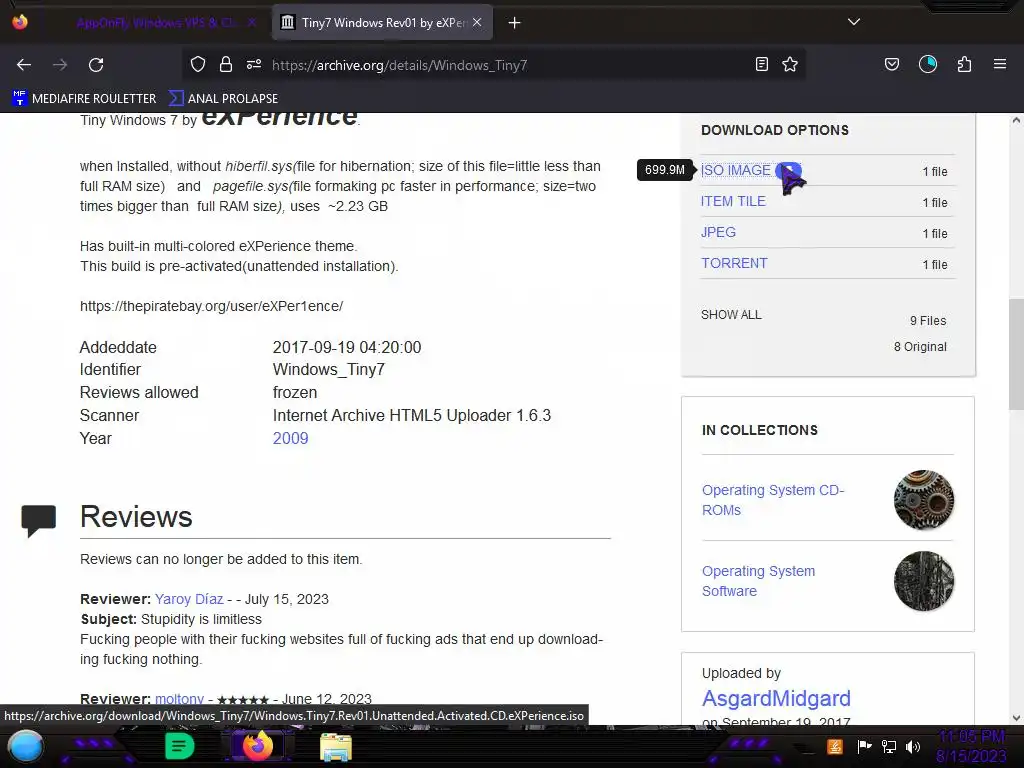Open the volume speaker tray icon
This screenshot has width=1024, height=768.
point(913,746)
